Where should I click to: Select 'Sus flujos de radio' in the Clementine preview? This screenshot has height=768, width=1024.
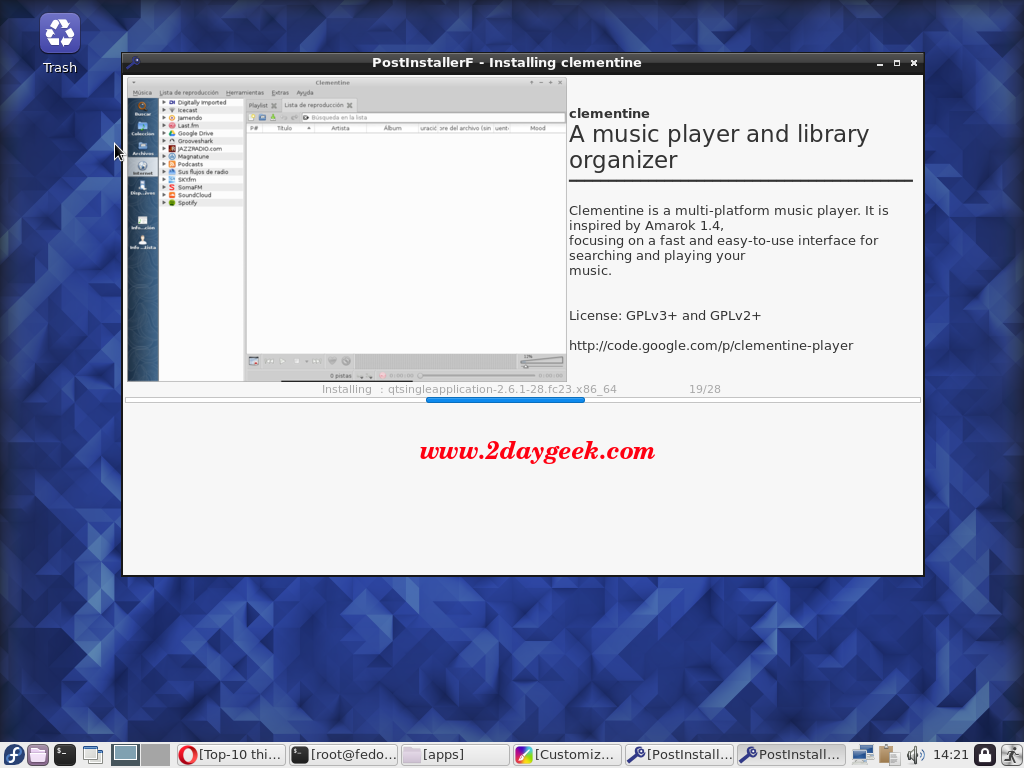tap(202, 172)
